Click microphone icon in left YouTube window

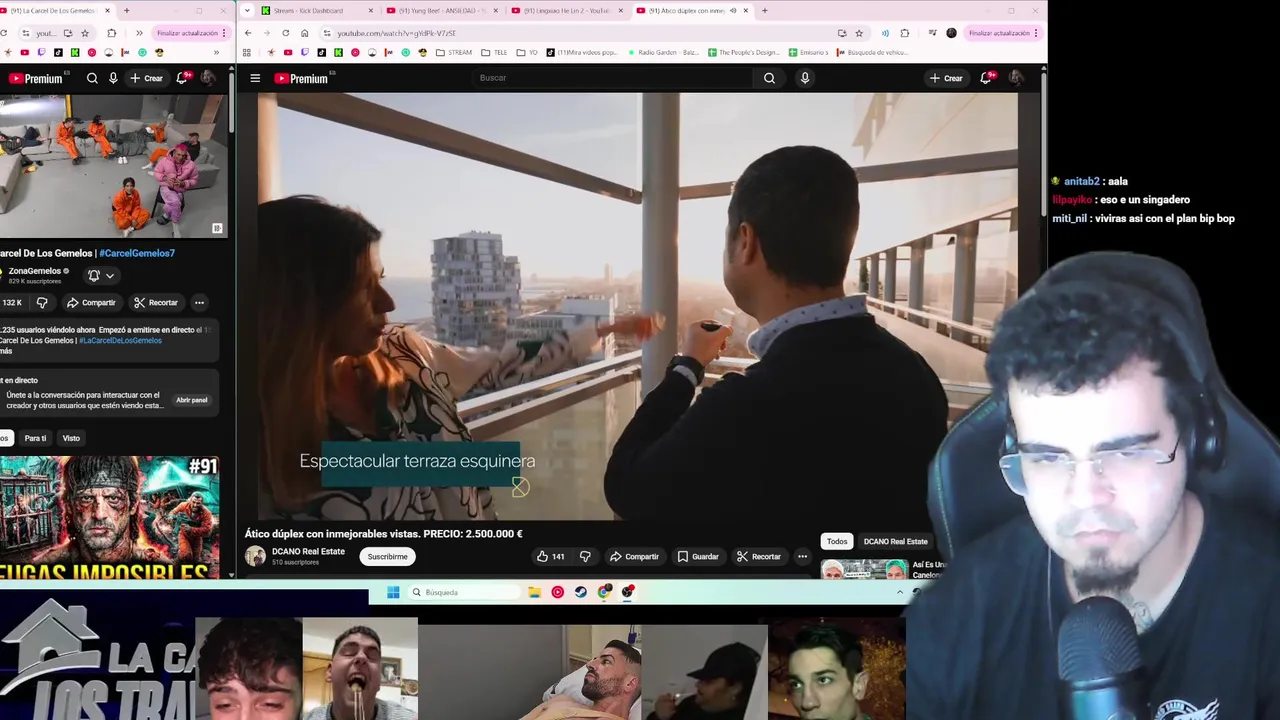tap(113, 78)
